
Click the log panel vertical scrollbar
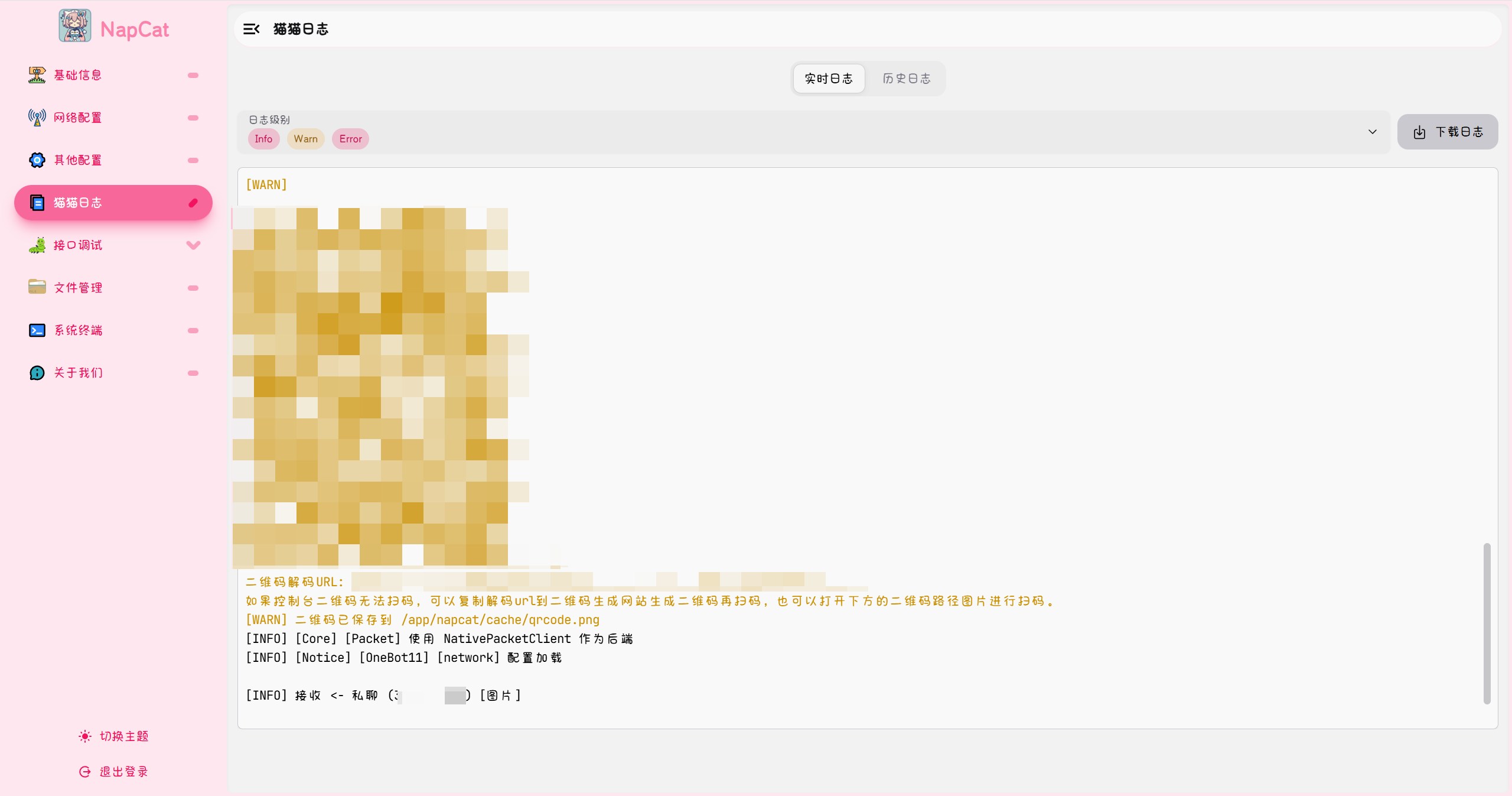pos(1487,623)
